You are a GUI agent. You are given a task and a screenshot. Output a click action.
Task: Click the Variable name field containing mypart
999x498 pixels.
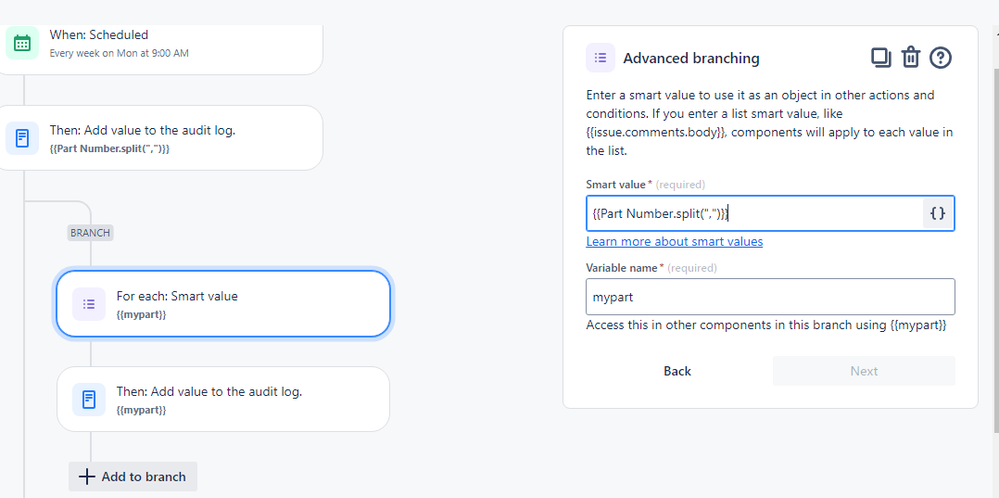coord(770,297)
